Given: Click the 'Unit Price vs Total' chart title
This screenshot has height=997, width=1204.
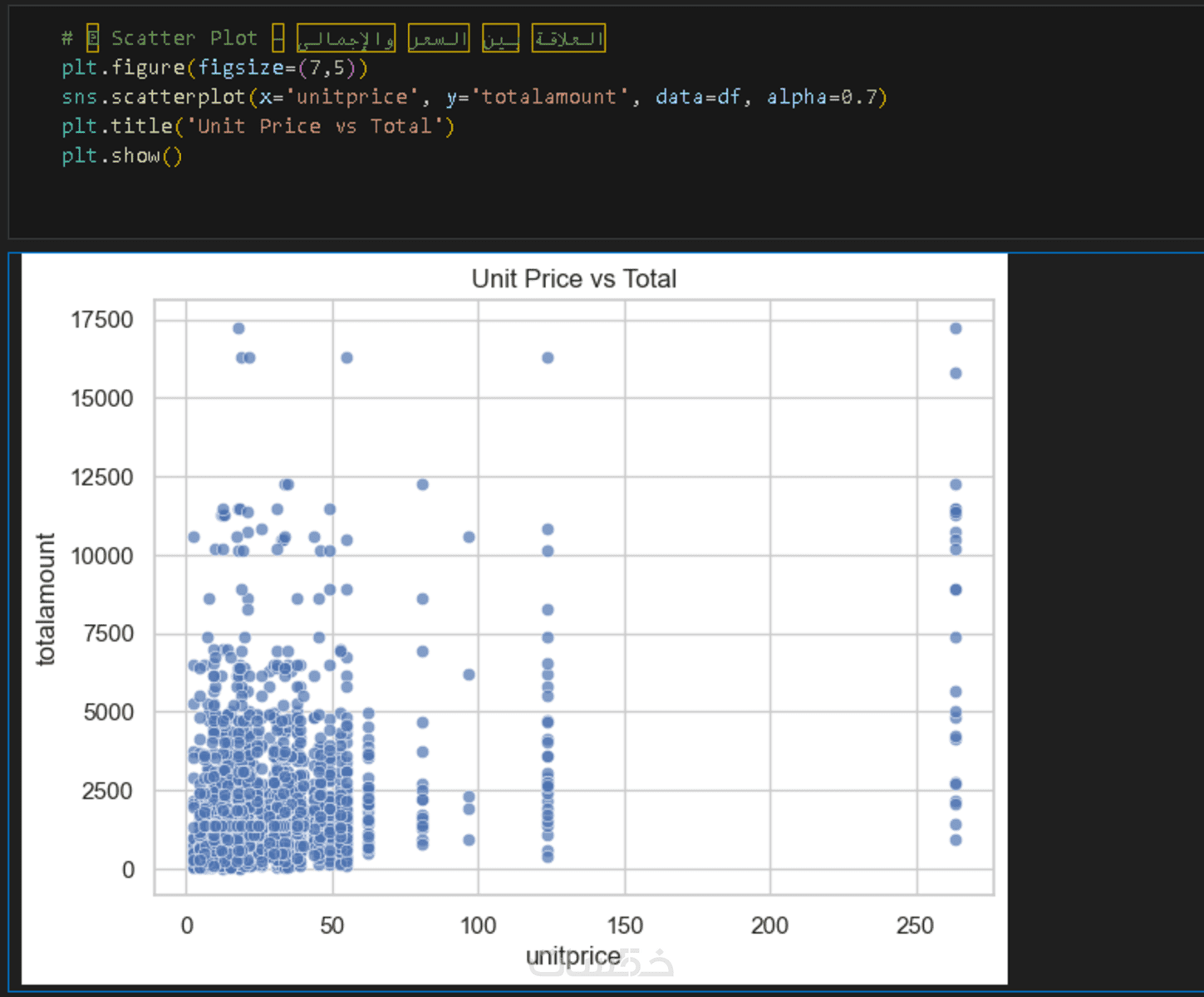Looking at the screenshot, I should tap(573, 279).
